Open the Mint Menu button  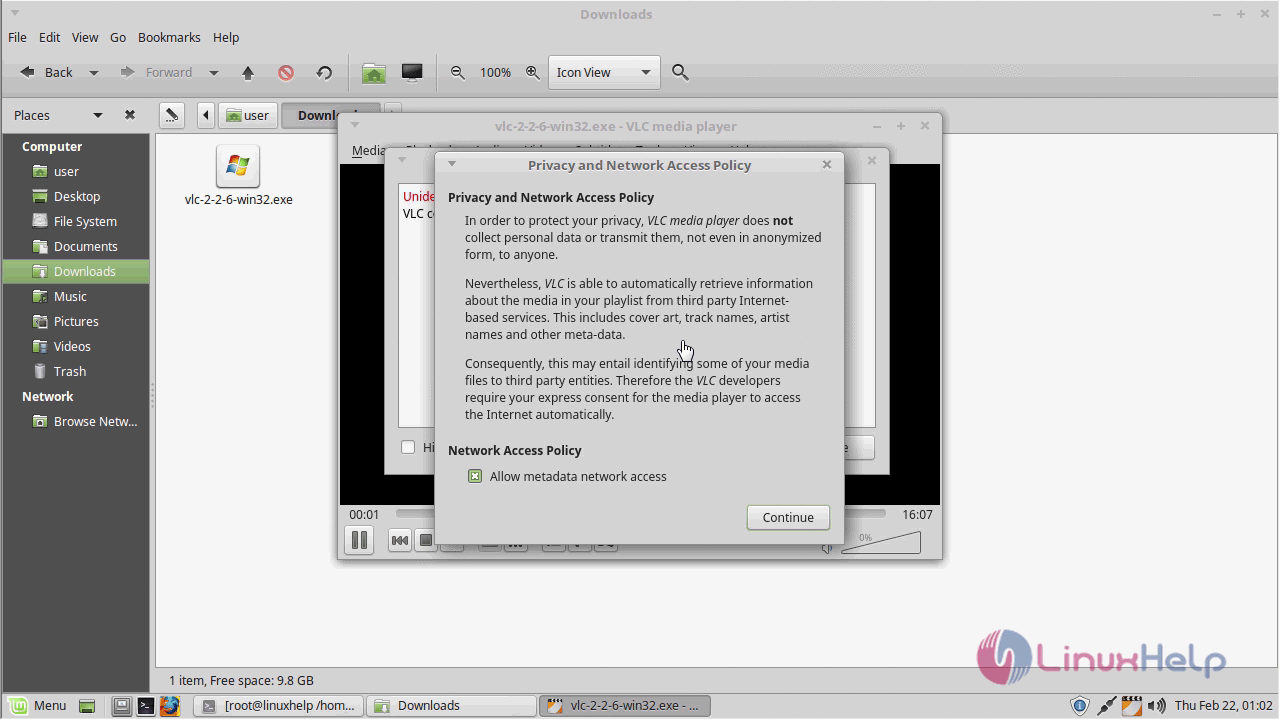(x=39, y=705)
